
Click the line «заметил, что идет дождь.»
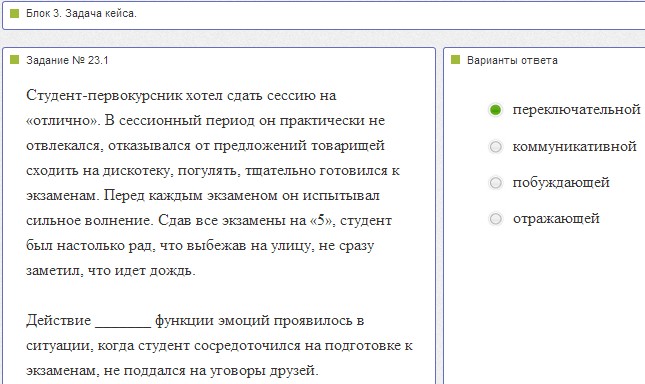coord(111,271)
